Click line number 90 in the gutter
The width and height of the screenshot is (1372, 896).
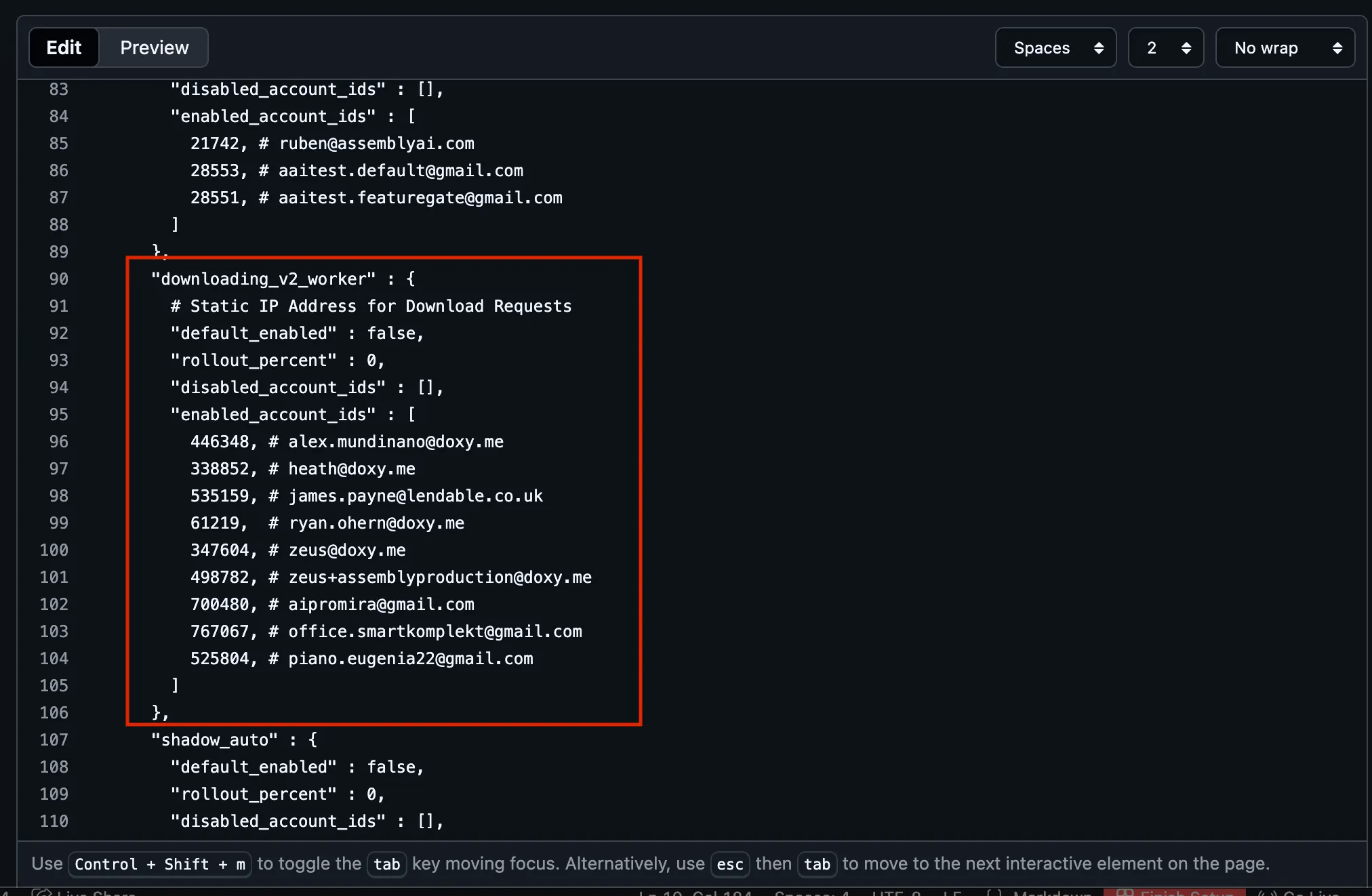click(x=58, y=279)
